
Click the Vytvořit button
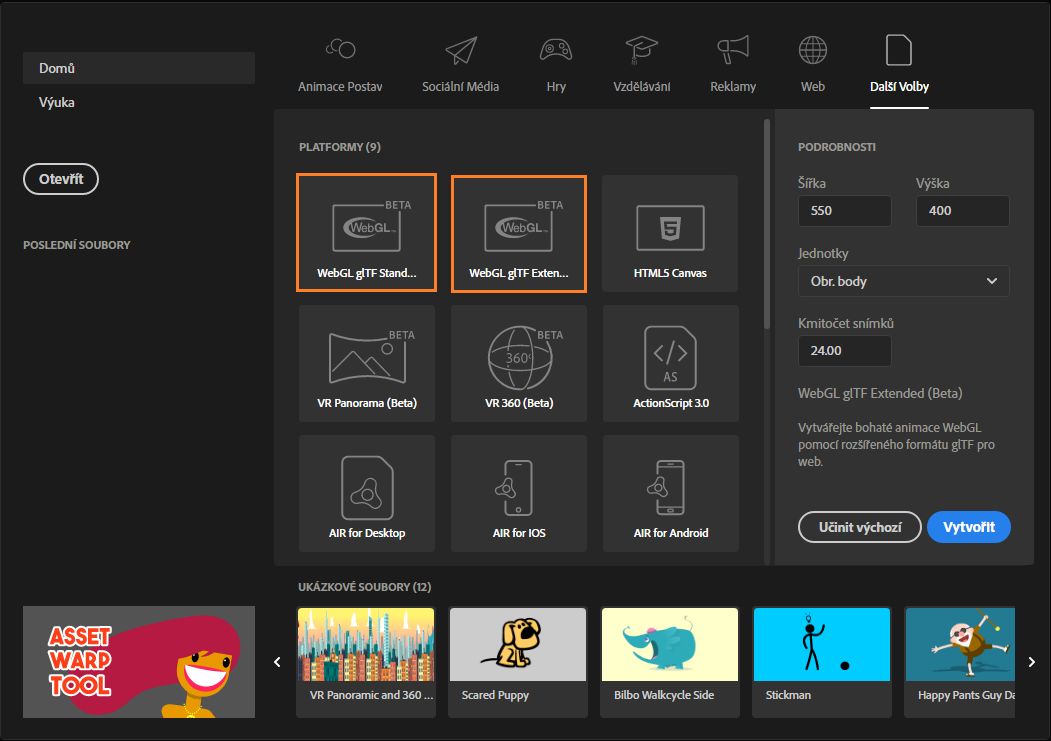(969, 527)
